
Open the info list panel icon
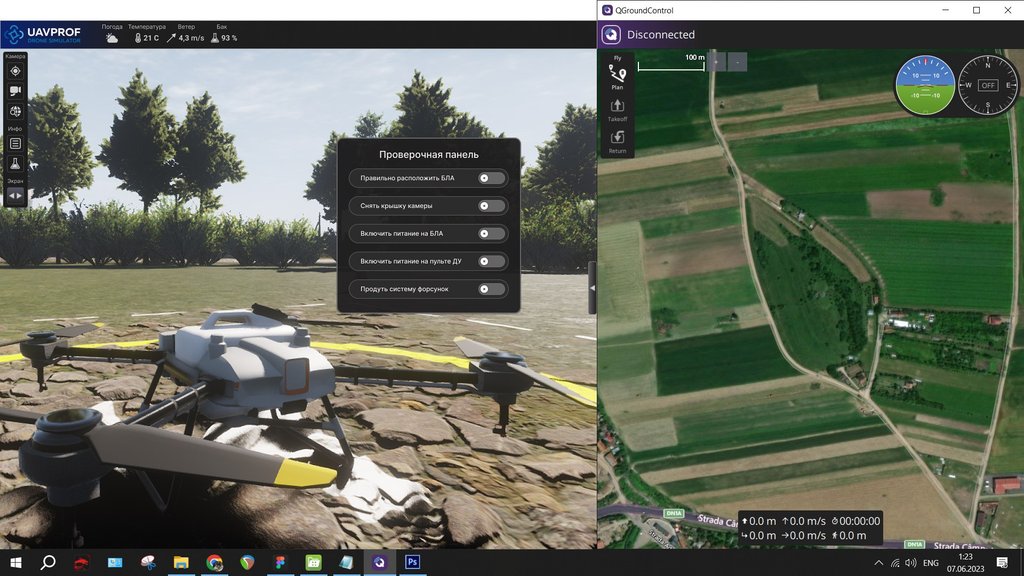(x=15, y=144)
